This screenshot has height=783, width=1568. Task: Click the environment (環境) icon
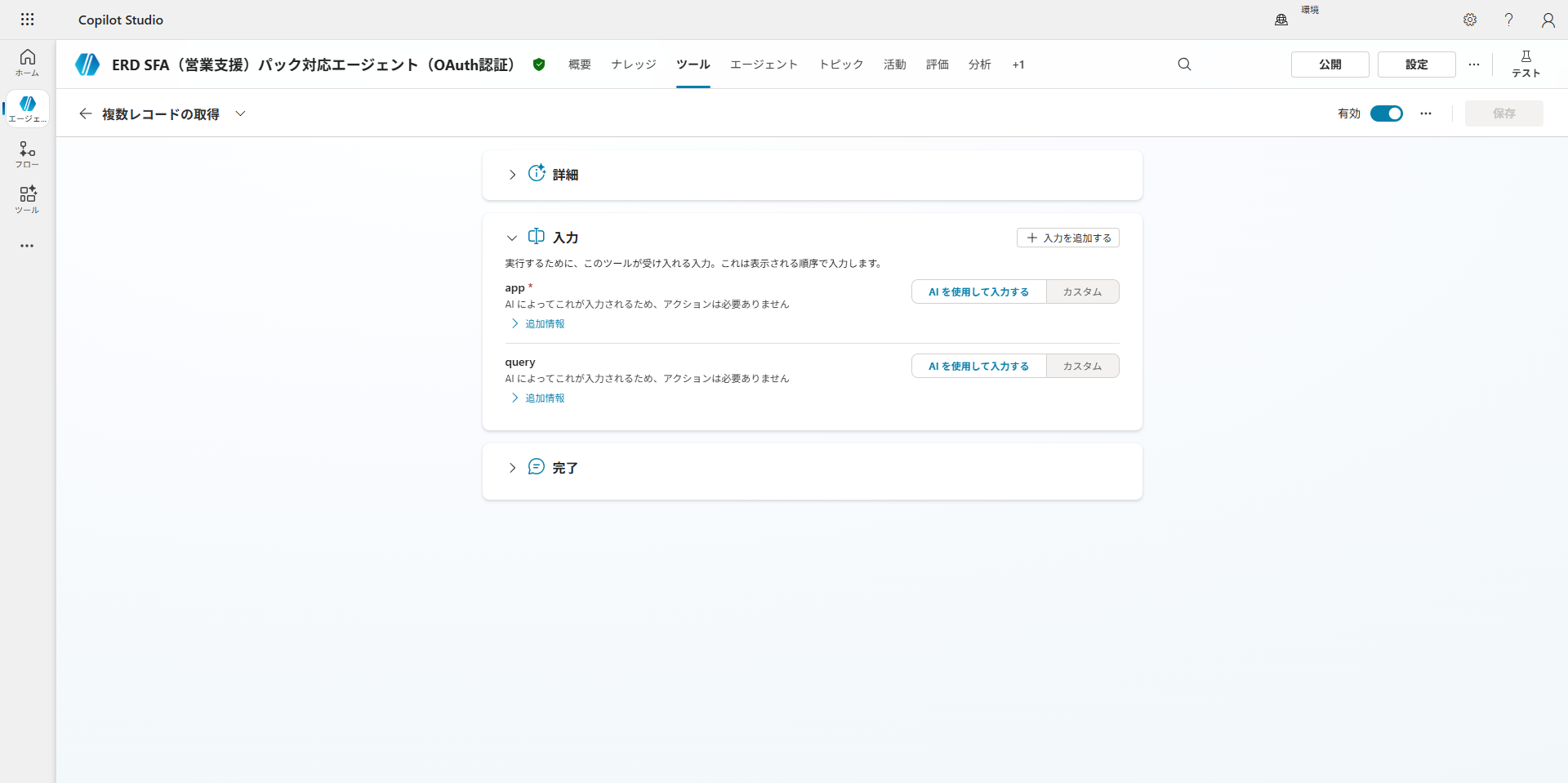1281,20
